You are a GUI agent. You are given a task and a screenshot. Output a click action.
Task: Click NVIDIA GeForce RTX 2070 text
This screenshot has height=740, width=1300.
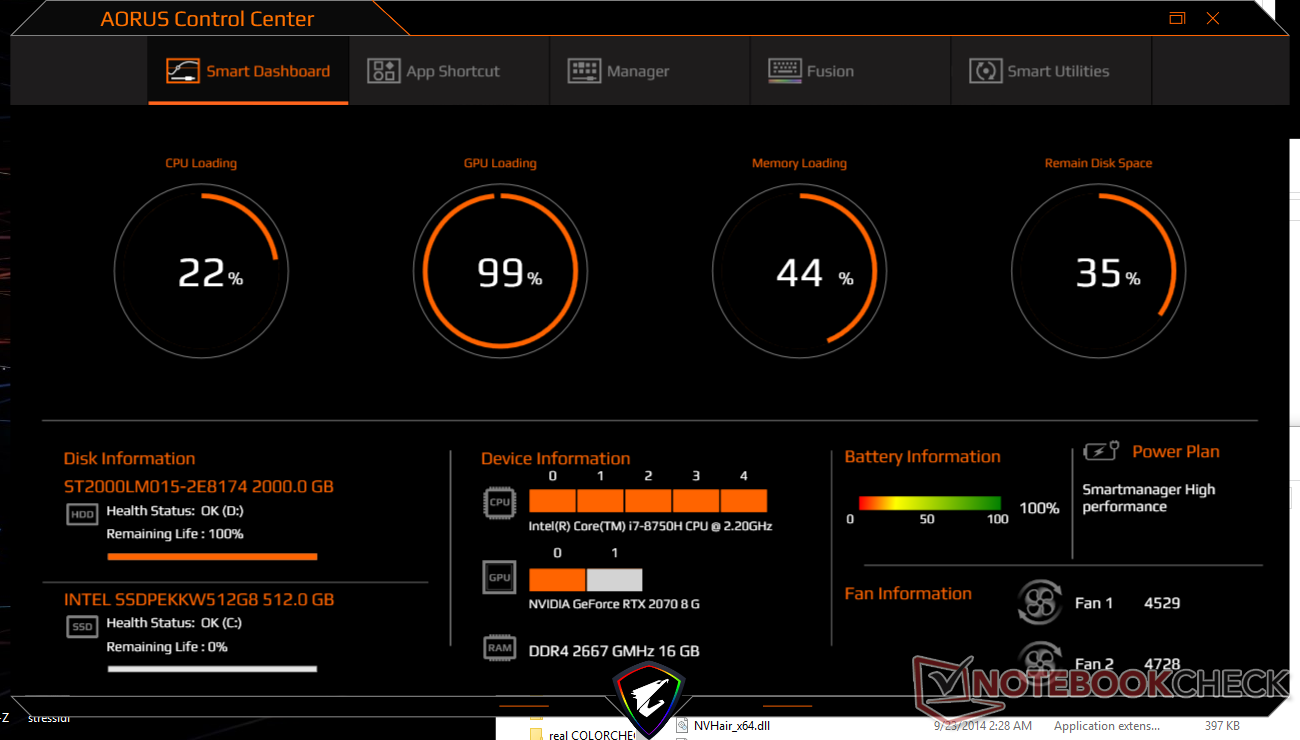[x=614, y=604]
